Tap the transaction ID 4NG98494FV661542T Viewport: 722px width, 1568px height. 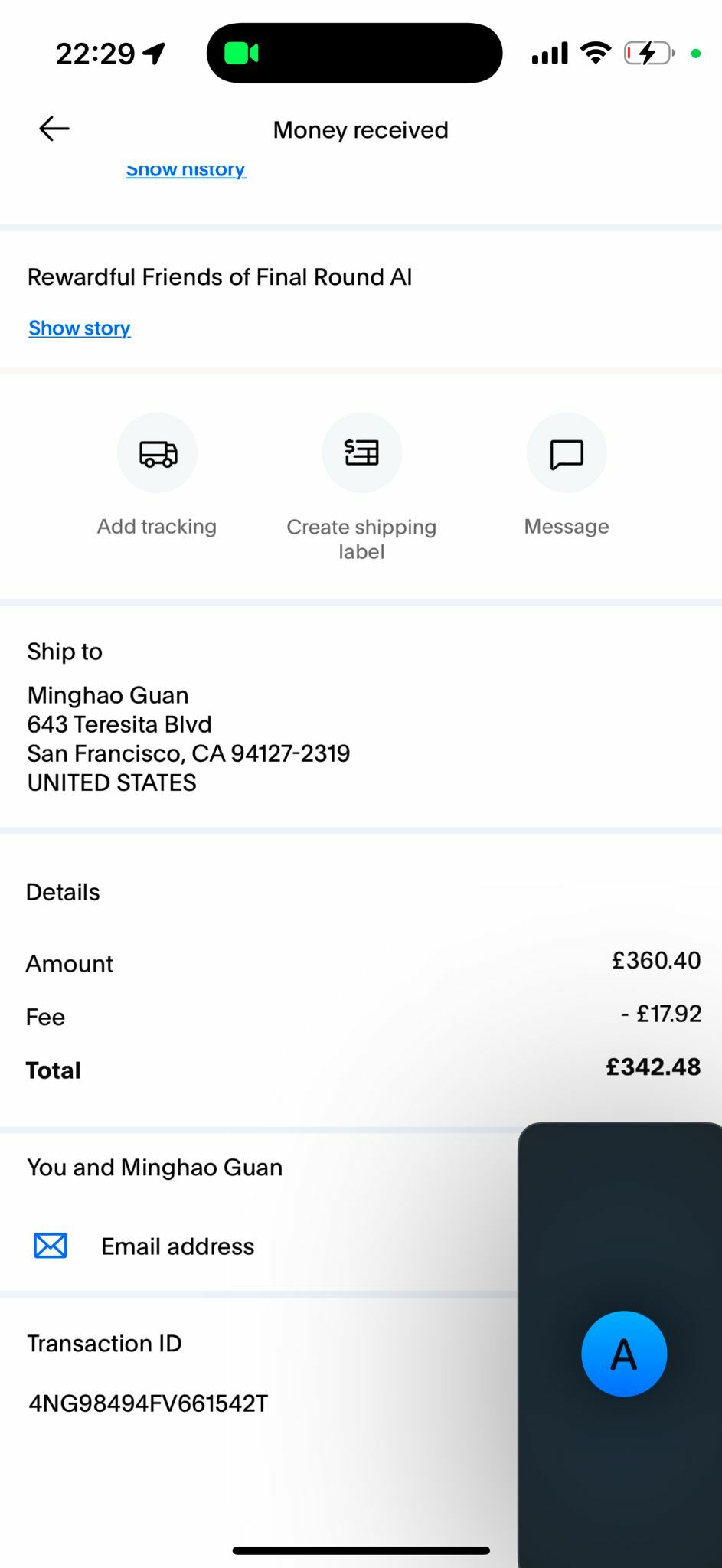click(148, 1403)
